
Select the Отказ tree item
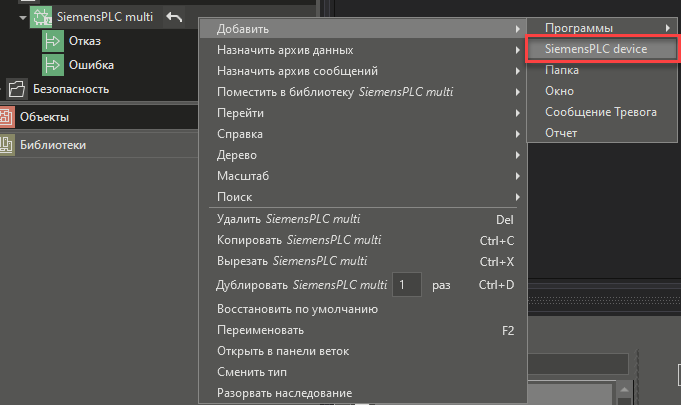pos(85,41)
